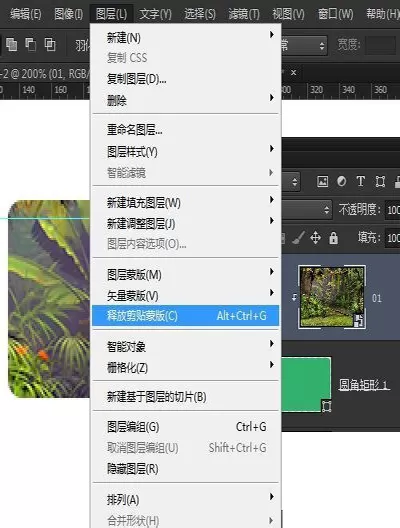Toggle lock position move icon
Image resolution: width=400 pixels, height=528 pixels.
point(315,238)
